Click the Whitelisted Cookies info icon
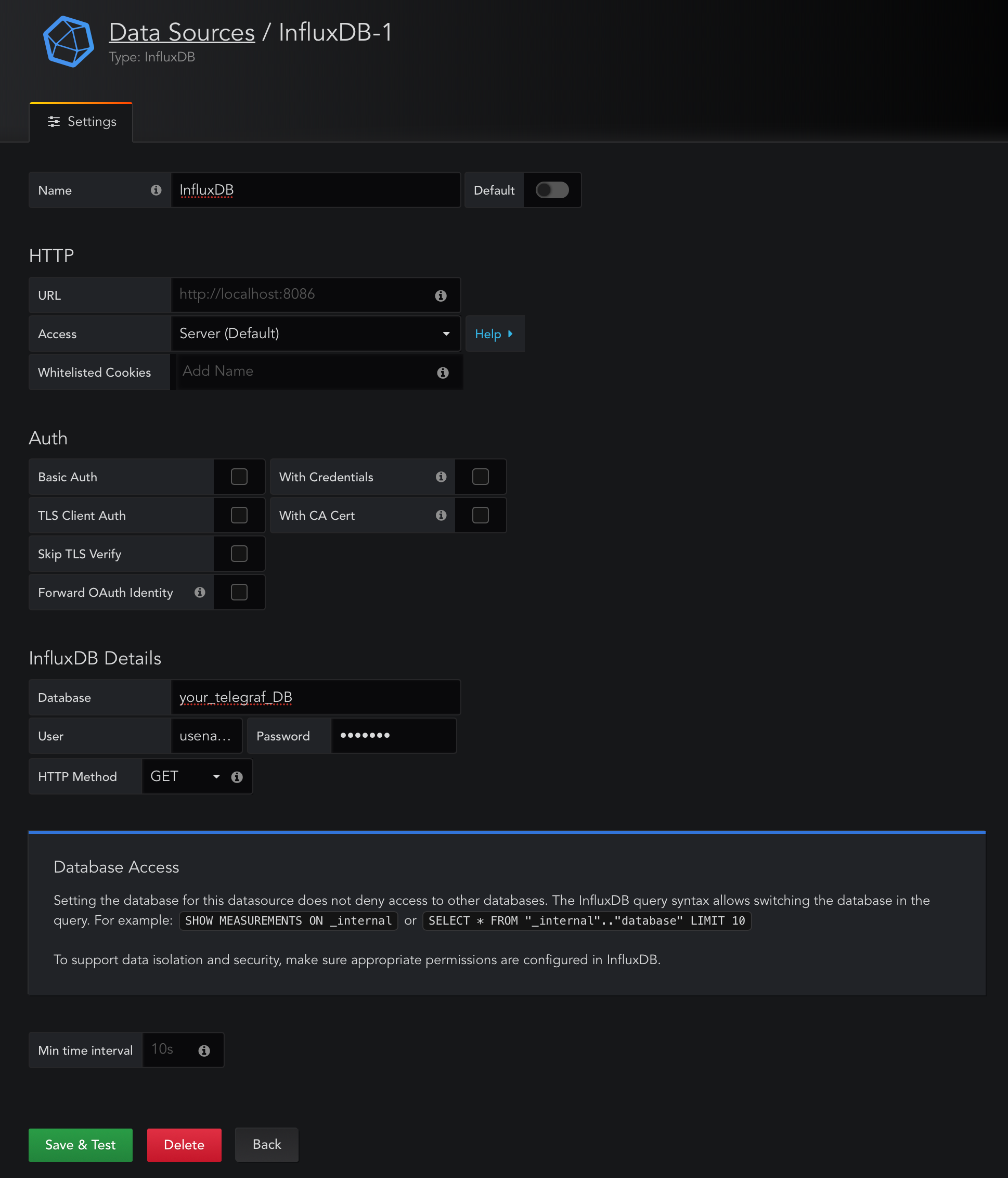Image resolution: width=1008 pixels, height=1178 pixels. [x=443, y=373]
